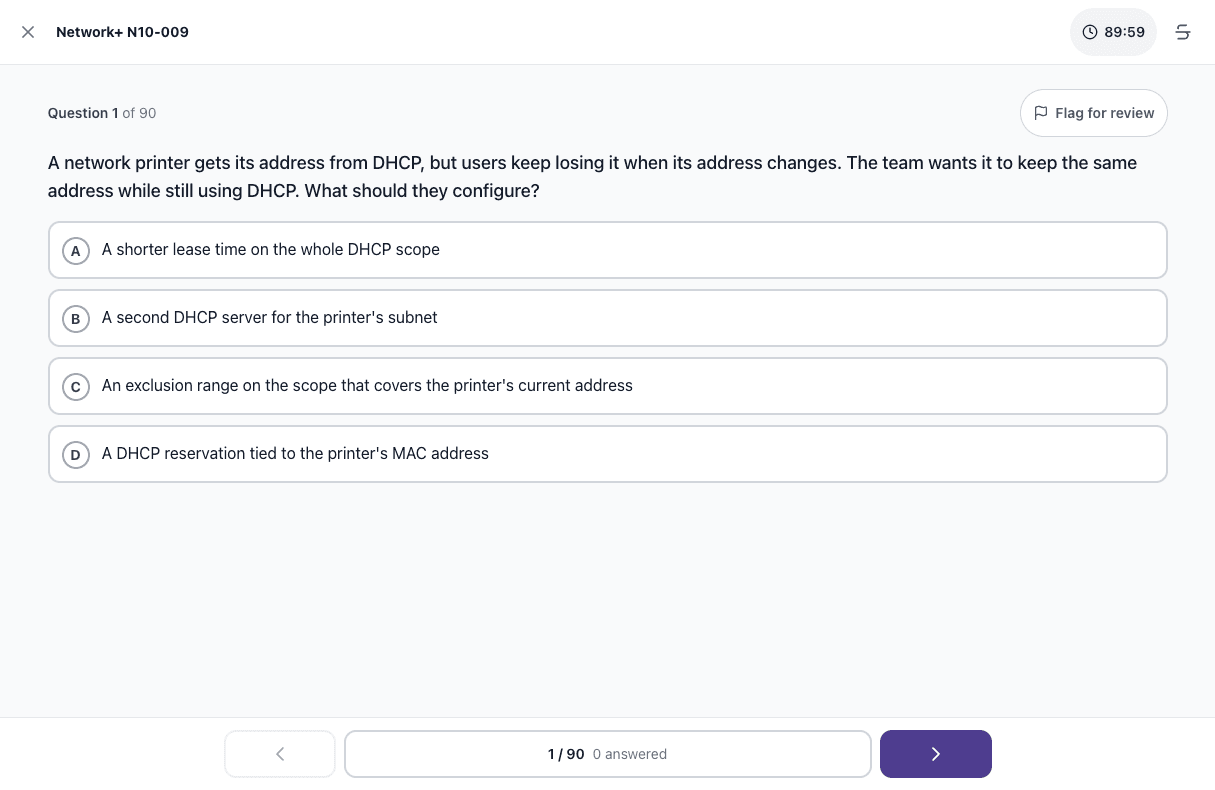Screen dimensions: 1215x790
Task: Click the strikethrough answers icon
Action: tap(1183, 32)
